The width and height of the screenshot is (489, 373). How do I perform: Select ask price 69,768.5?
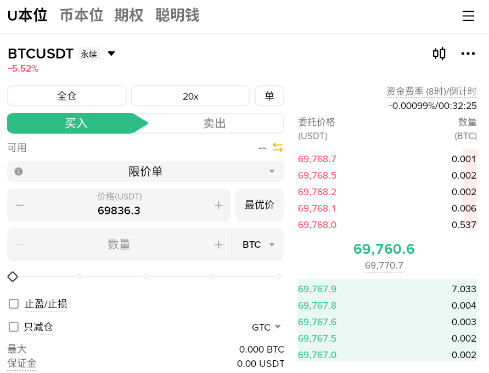(x=317, y=175)
